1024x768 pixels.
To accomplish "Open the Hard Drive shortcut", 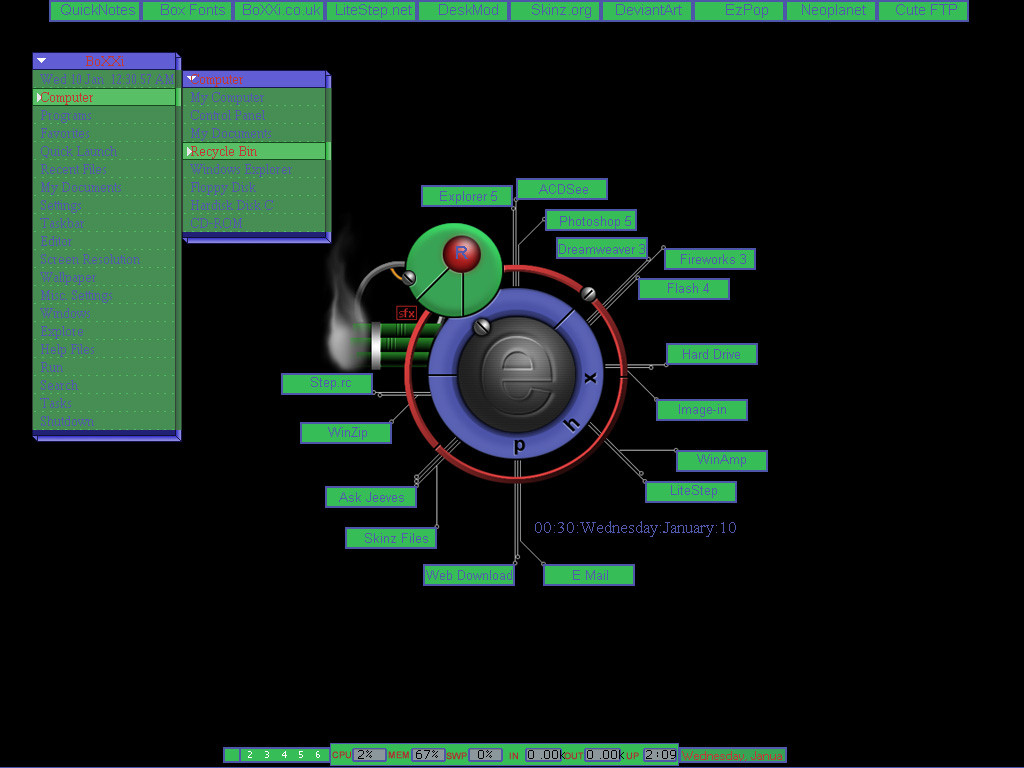I will pyautogui.click(x=712, y=354).
